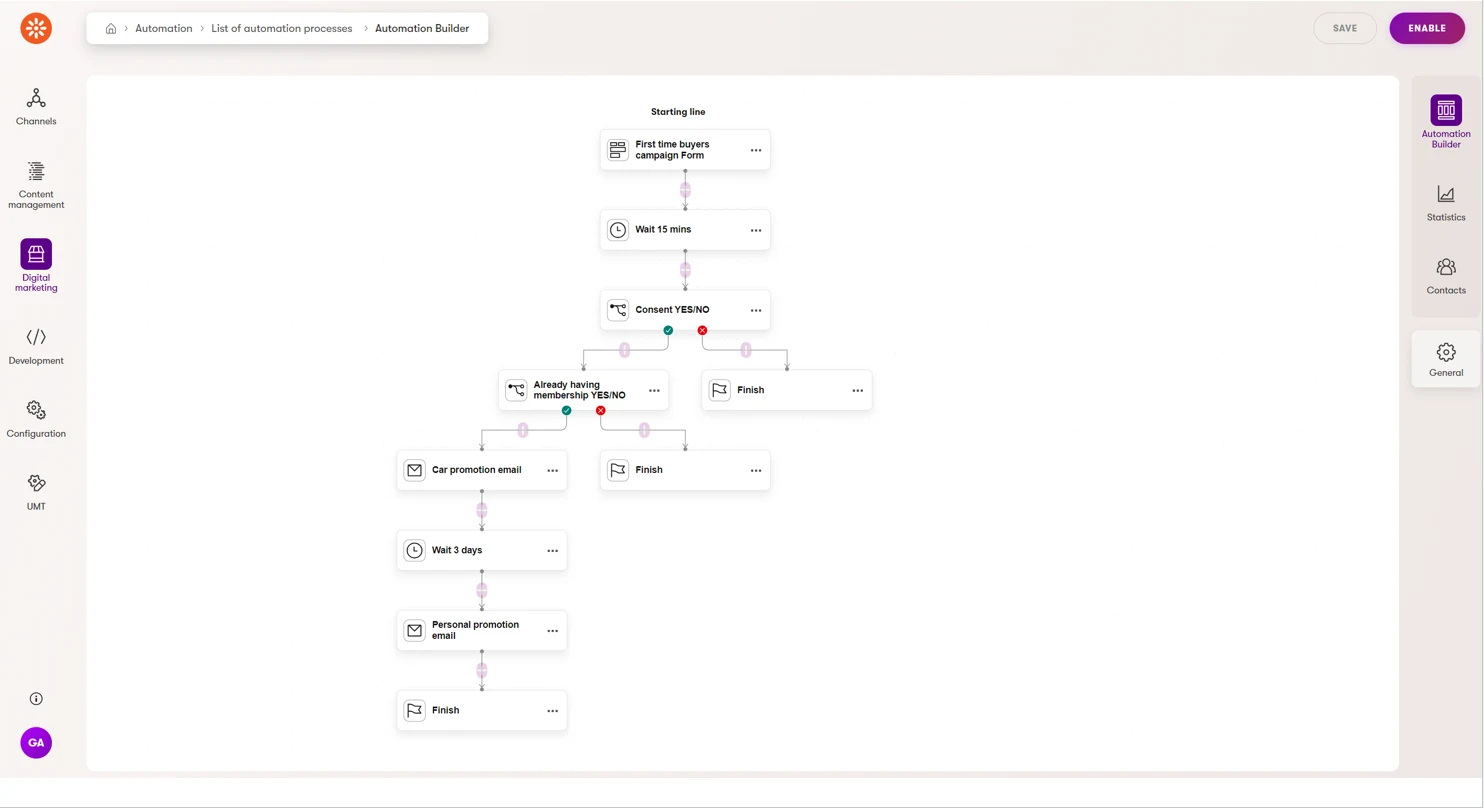This screenshot has height=808, width=1484.
Task: Go to the Development section
Action: [x=36, y=345]
